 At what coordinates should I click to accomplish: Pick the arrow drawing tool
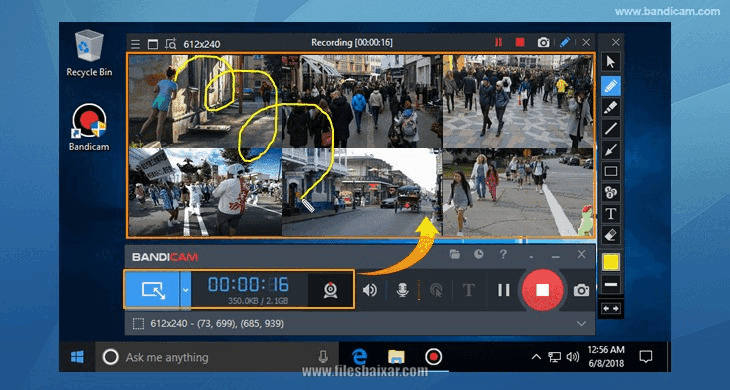(610, 150)
